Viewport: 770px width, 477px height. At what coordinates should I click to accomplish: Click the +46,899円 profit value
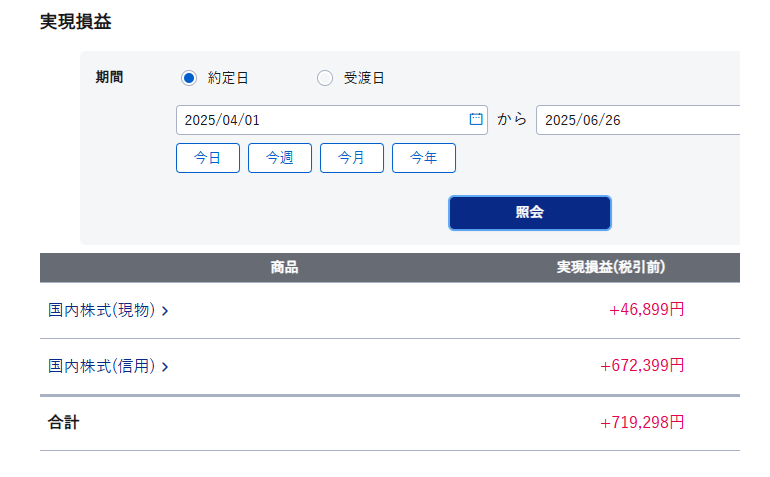(646, 309)
